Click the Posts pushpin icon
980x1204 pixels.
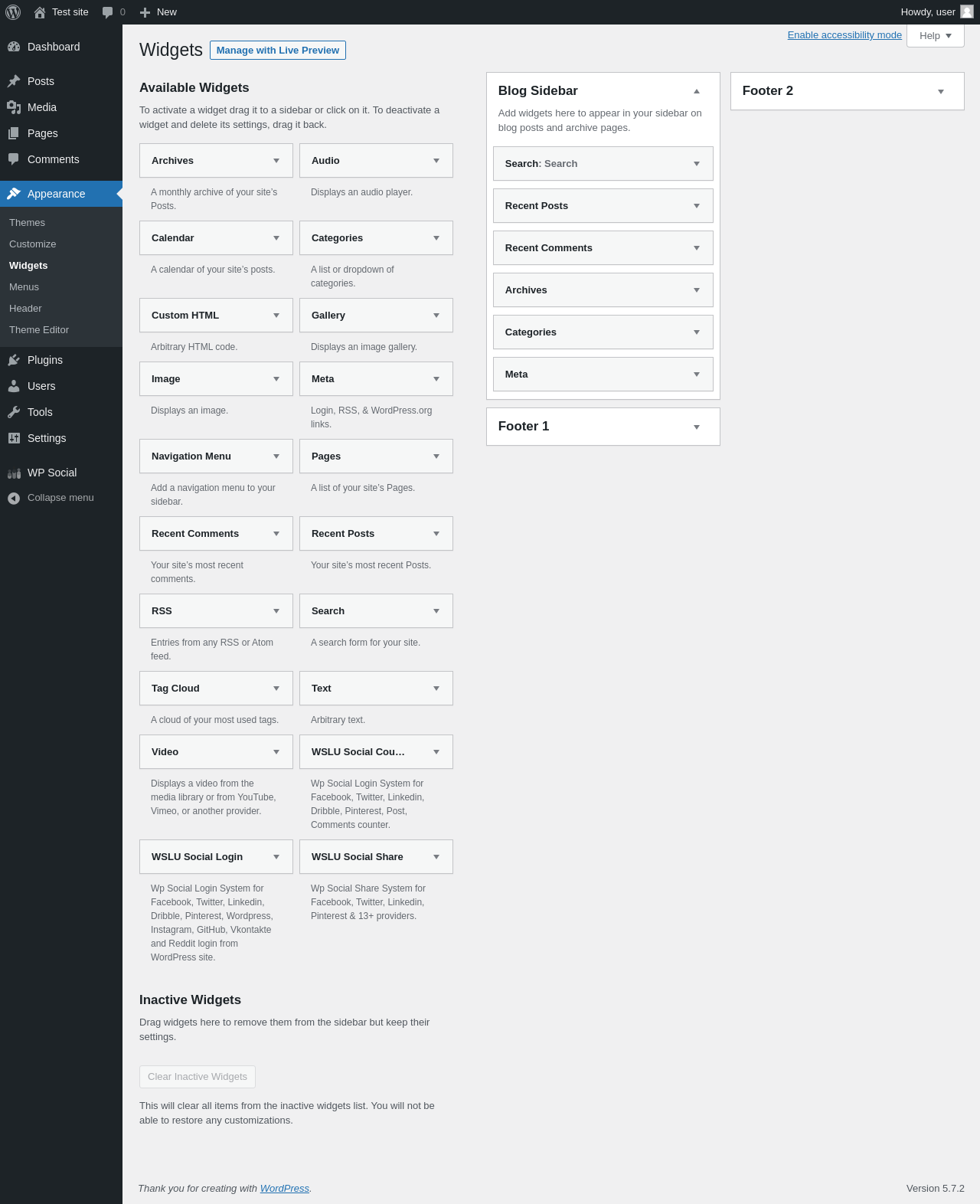pyautogui.click(x=14, y=81)
